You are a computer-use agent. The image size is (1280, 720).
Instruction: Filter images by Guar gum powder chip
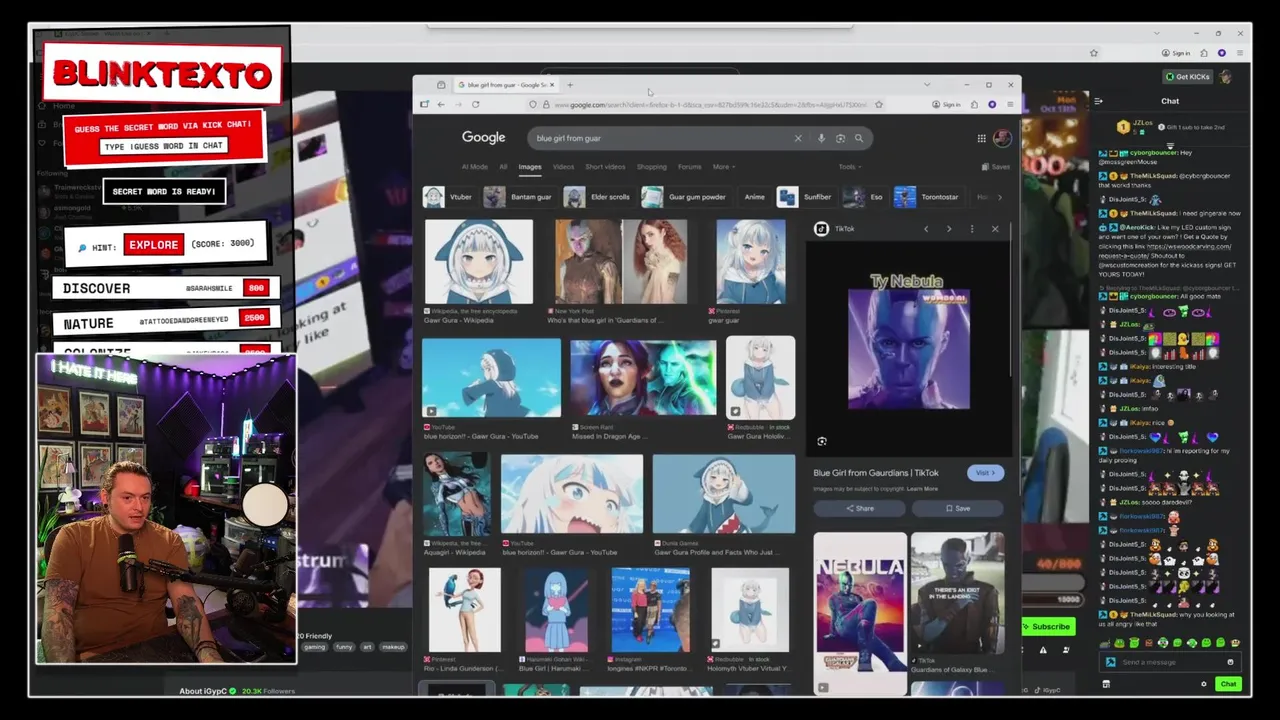(685, 197)
